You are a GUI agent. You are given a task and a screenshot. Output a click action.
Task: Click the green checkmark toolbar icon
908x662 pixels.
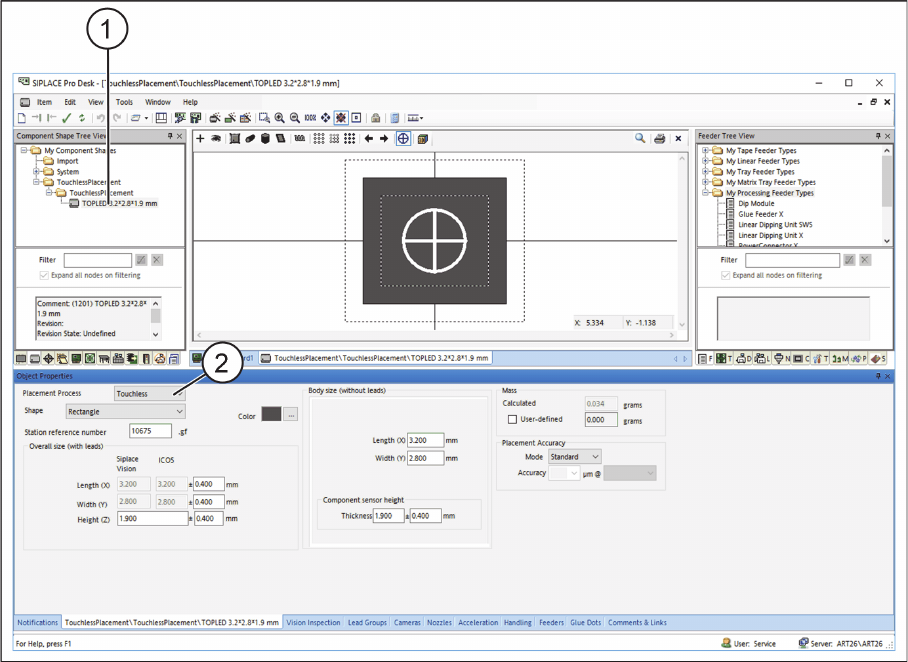pyautogui.click(x=66, y=118)
